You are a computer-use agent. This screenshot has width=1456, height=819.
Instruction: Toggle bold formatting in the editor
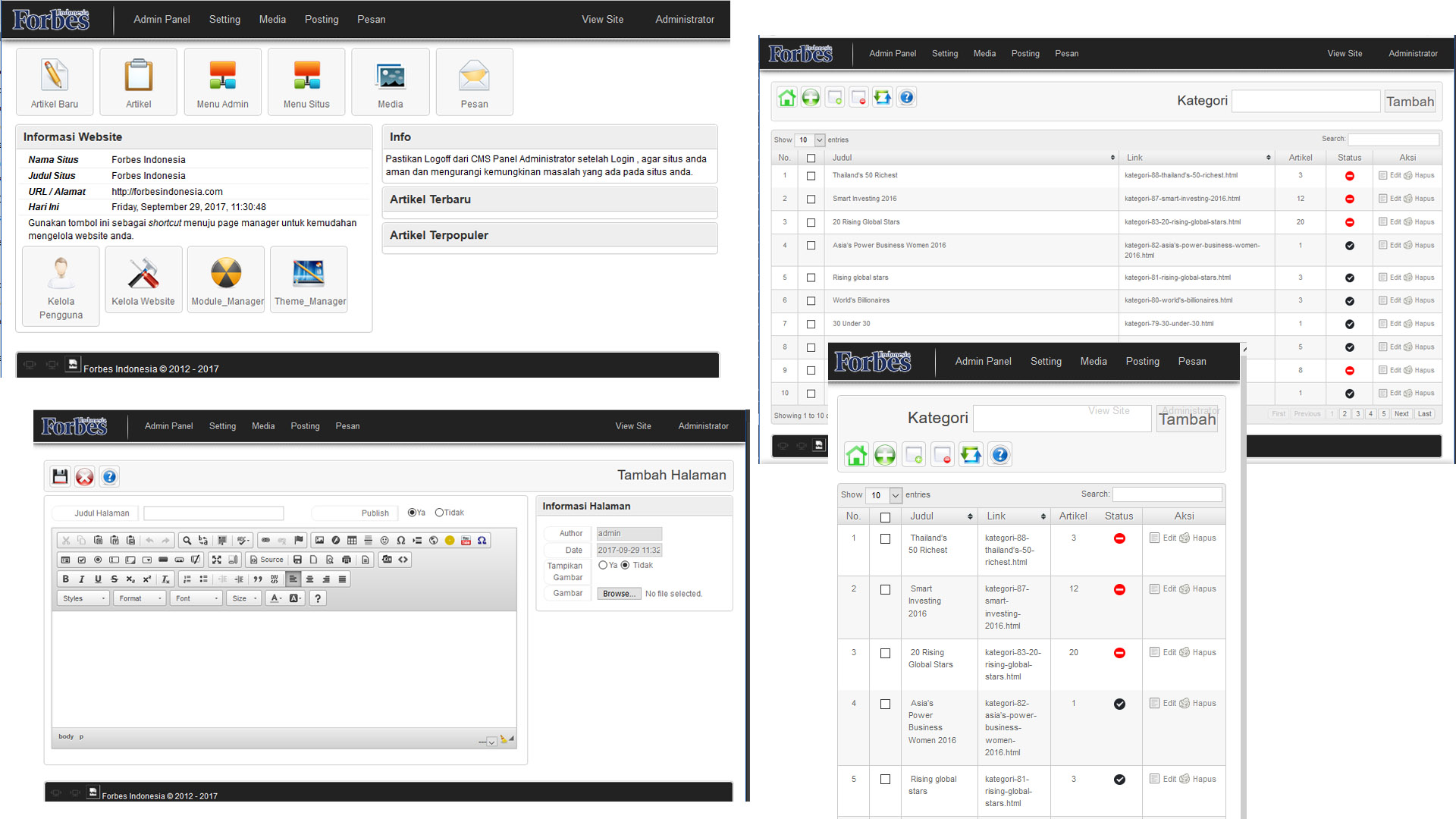[x=66, y=579]
